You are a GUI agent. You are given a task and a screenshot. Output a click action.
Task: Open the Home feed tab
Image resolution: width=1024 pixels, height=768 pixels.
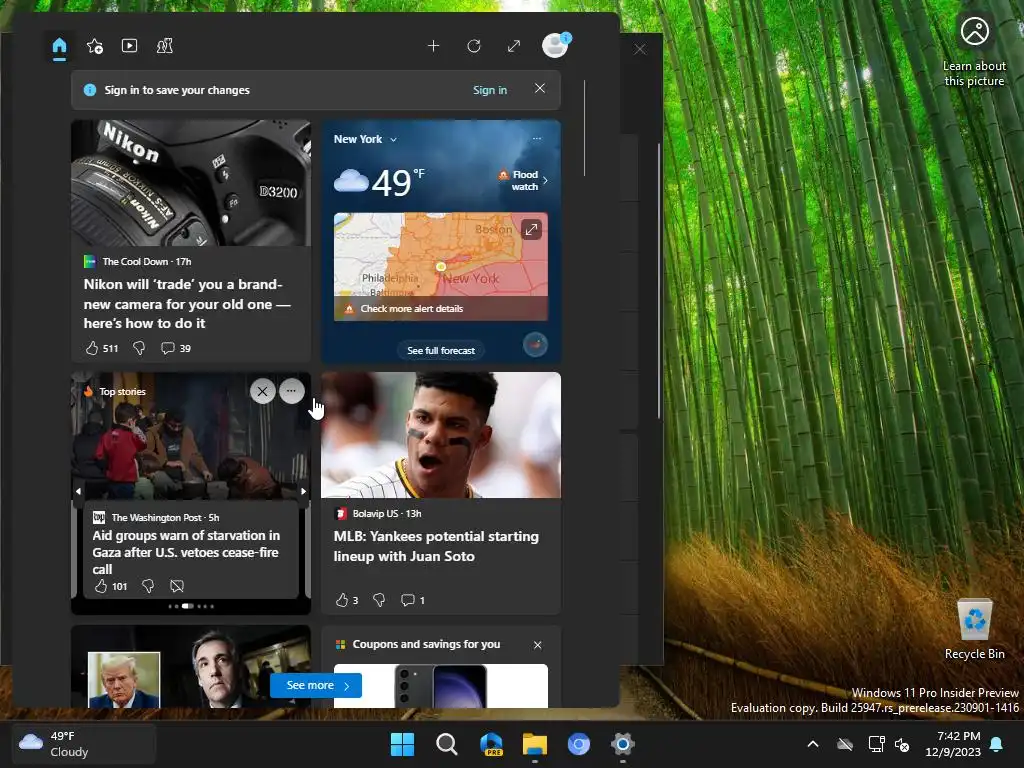click(x=59, y=46)
